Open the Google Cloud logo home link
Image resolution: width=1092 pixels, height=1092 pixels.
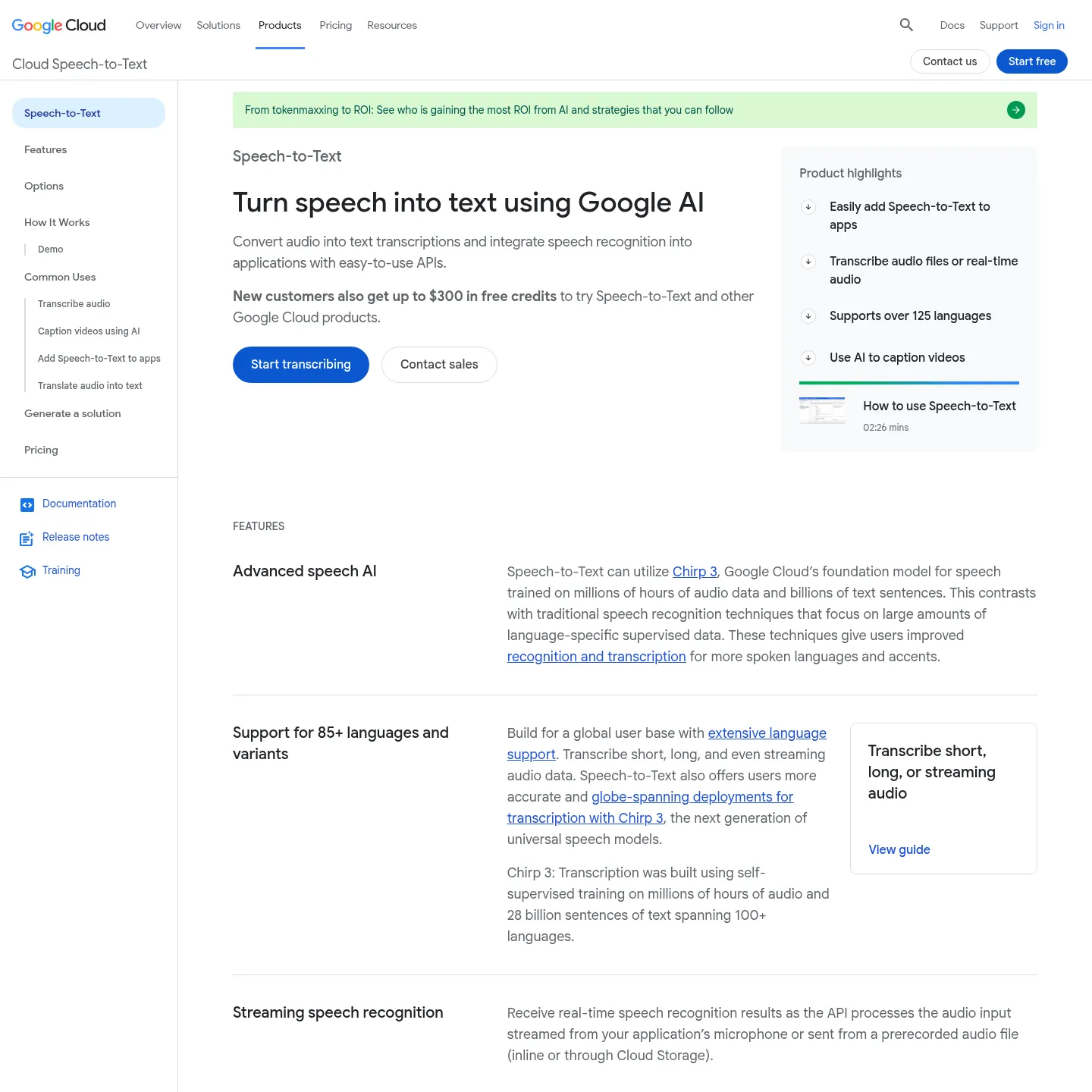(59, 25)
